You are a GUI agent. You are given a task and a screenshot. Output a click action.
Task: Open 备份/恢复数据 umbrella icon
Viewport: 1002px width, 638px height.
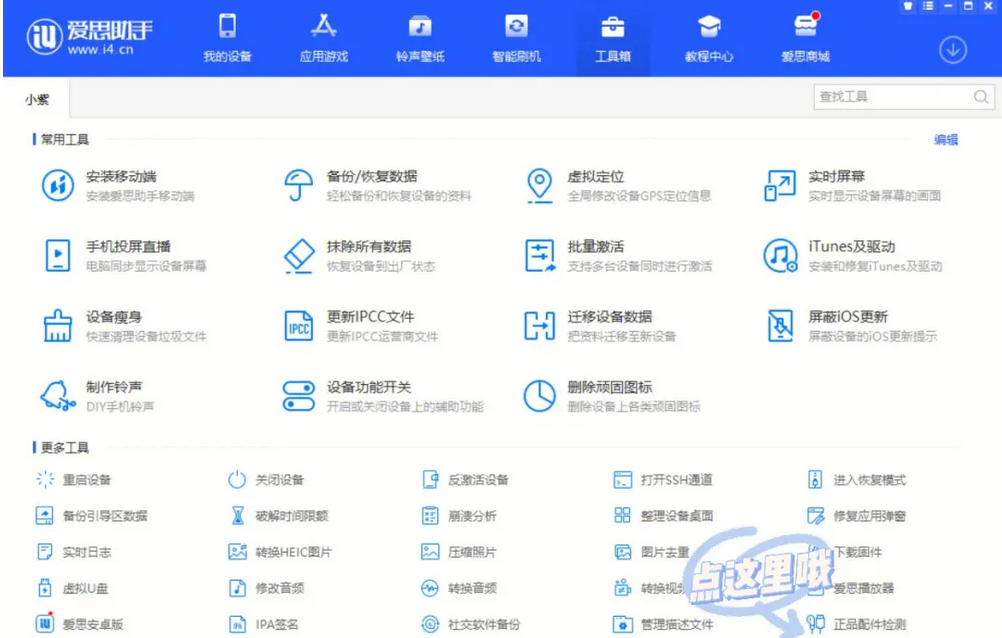[298, 185]
